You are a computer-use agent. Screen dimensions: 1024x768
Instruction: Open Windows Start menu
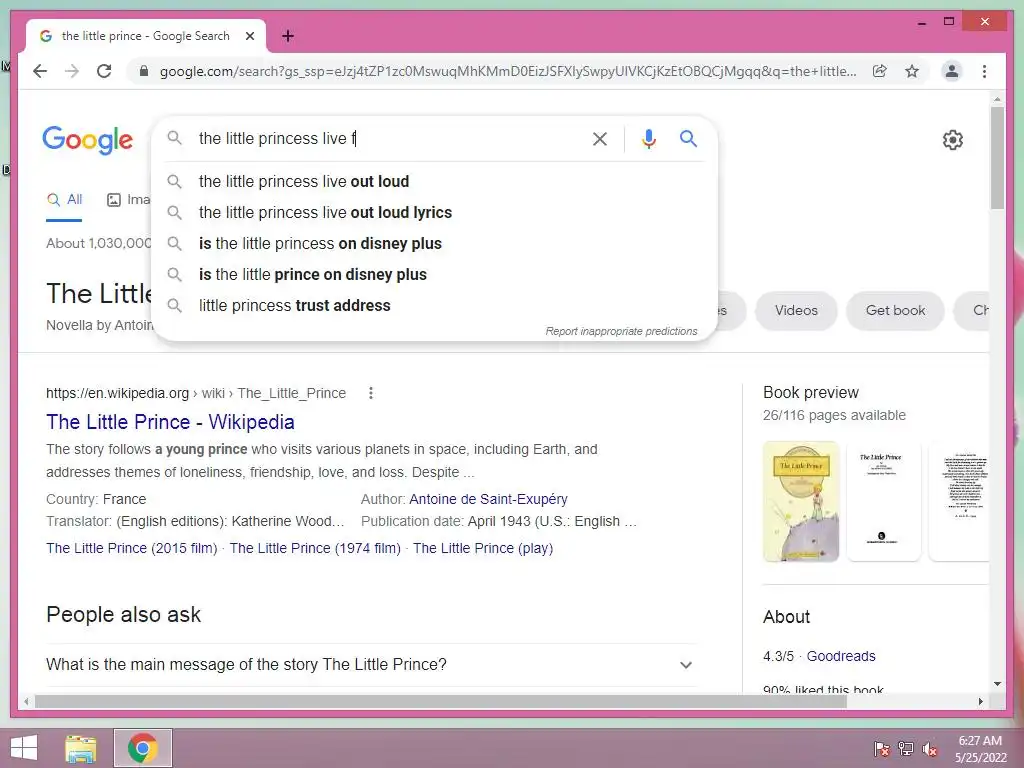[24, 748]
